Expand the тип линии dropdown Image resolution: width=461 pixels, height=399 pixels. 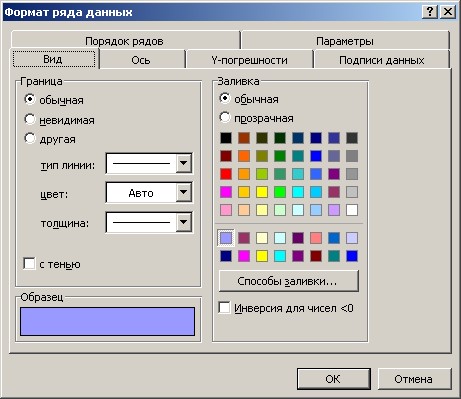pyautogui.click(x=184, y=163)
